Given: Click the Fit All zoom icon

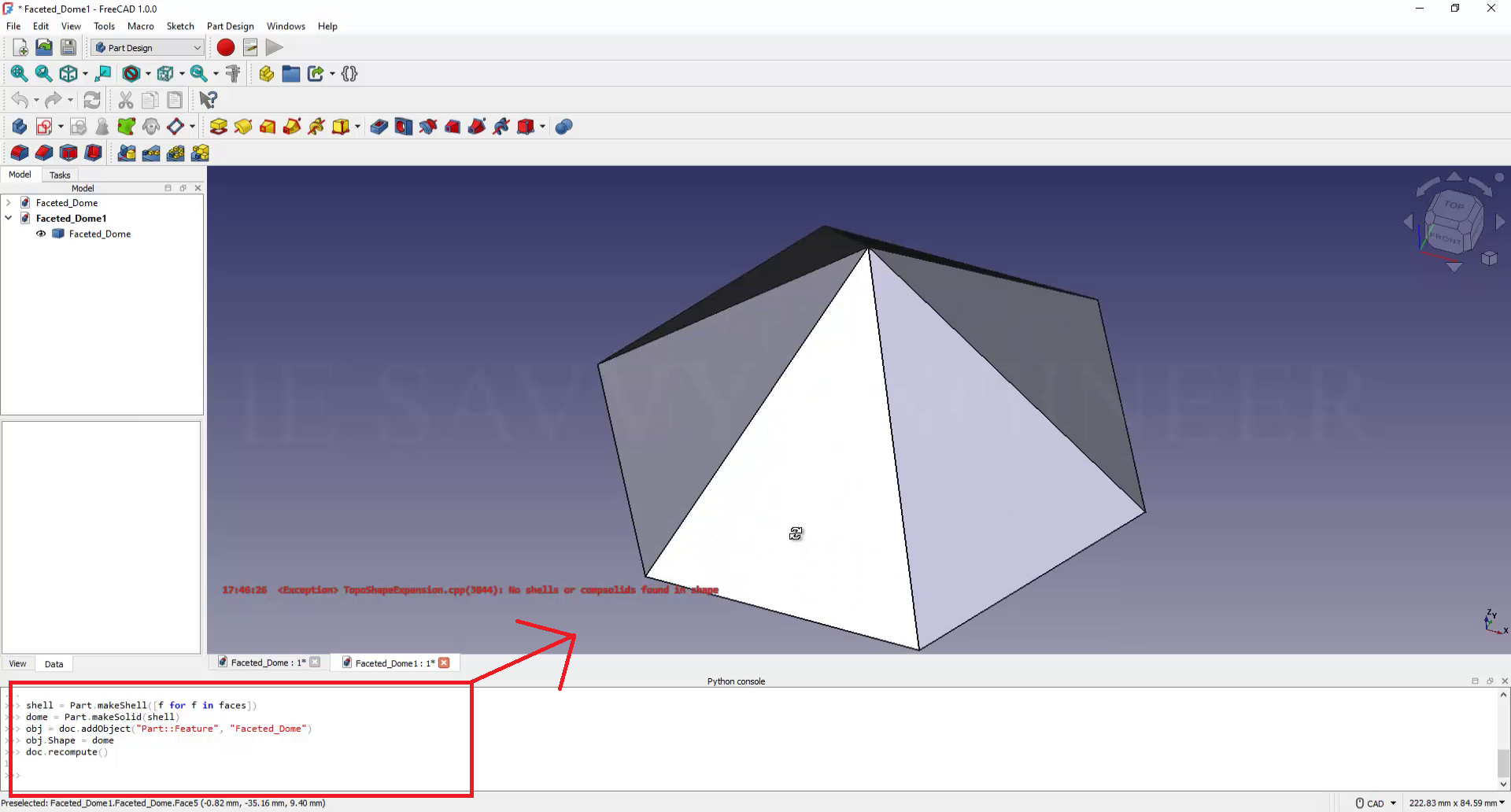Looking at the screenshot, I should [19, 74].
